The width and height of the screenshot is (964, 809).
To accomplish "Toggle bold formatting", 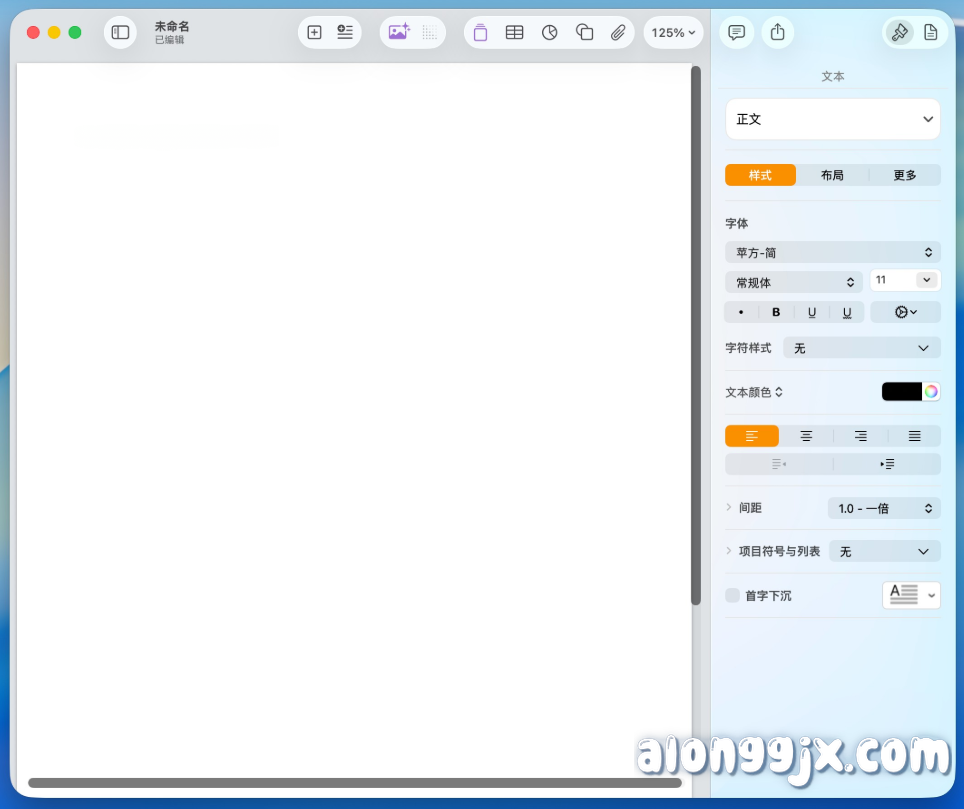I will [x=776, y=312].
